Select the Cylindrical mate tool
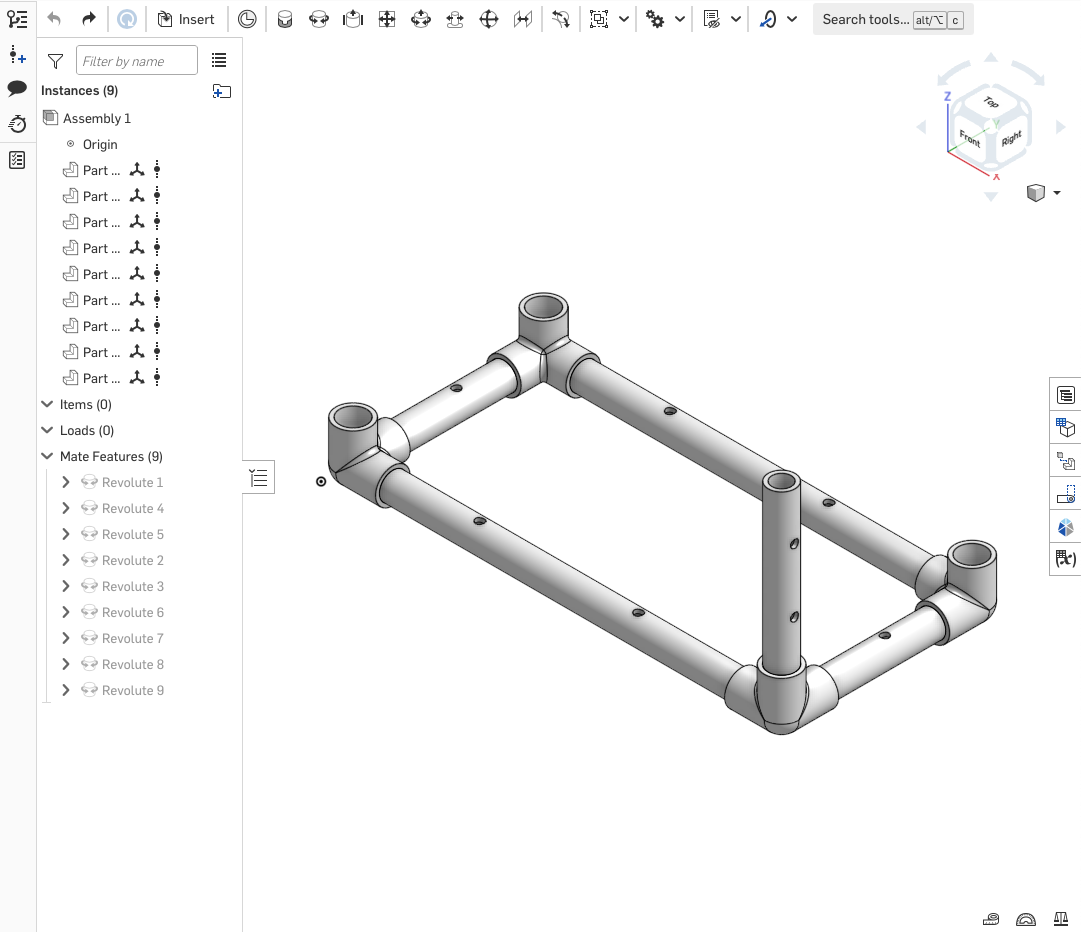 coord(421,19)
